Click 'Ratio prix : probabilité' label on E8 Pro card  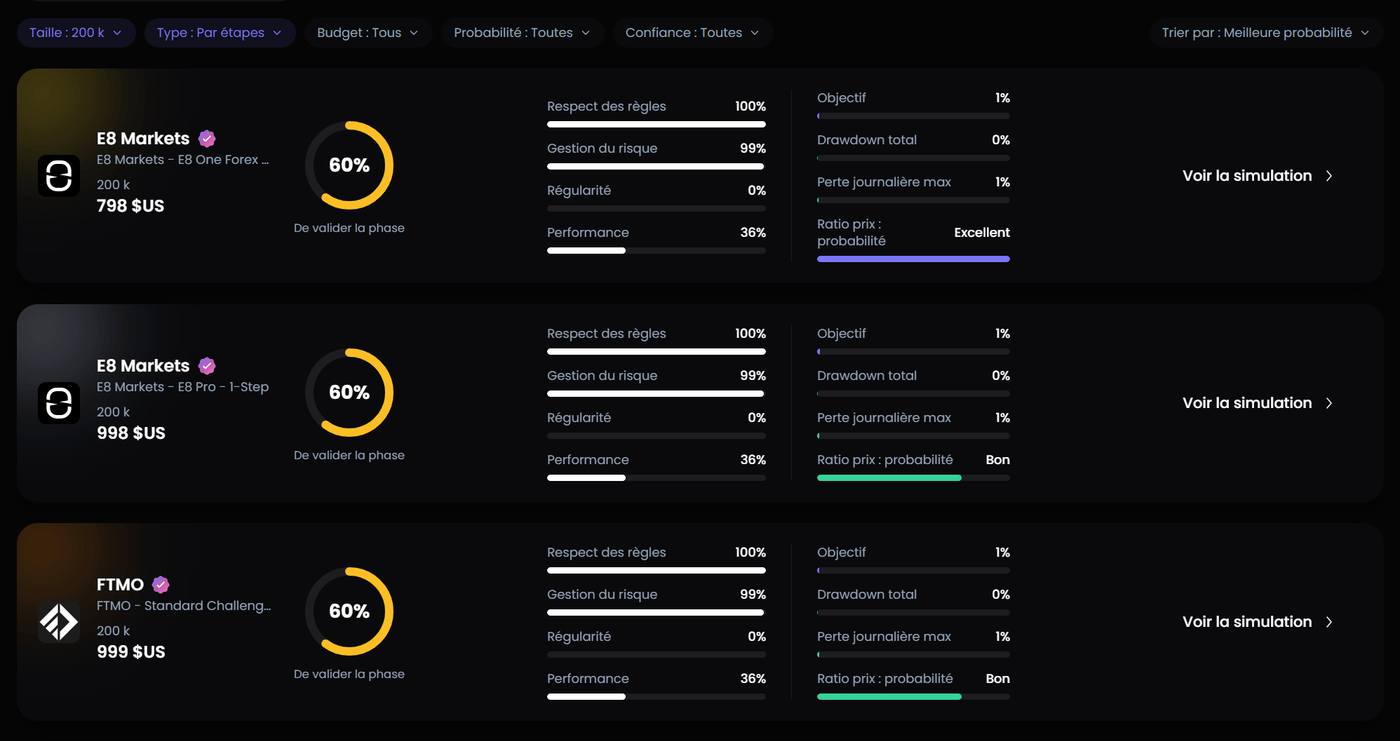point(885,460)
